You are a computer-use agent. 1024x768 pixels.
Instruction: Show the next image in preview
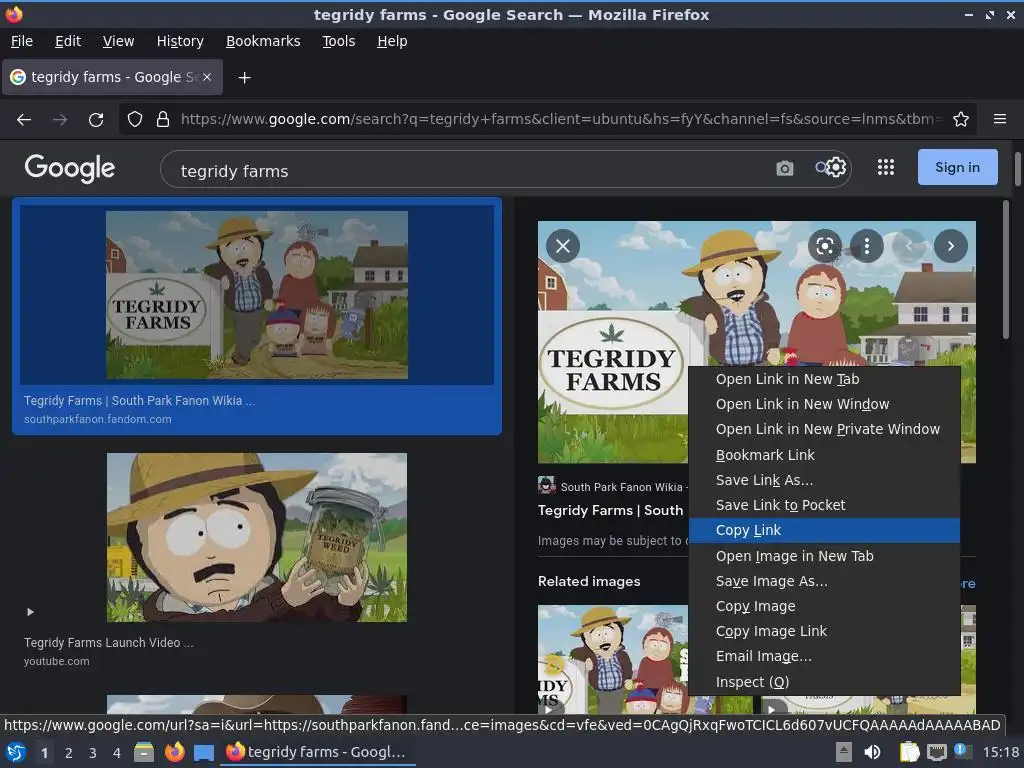951,246
